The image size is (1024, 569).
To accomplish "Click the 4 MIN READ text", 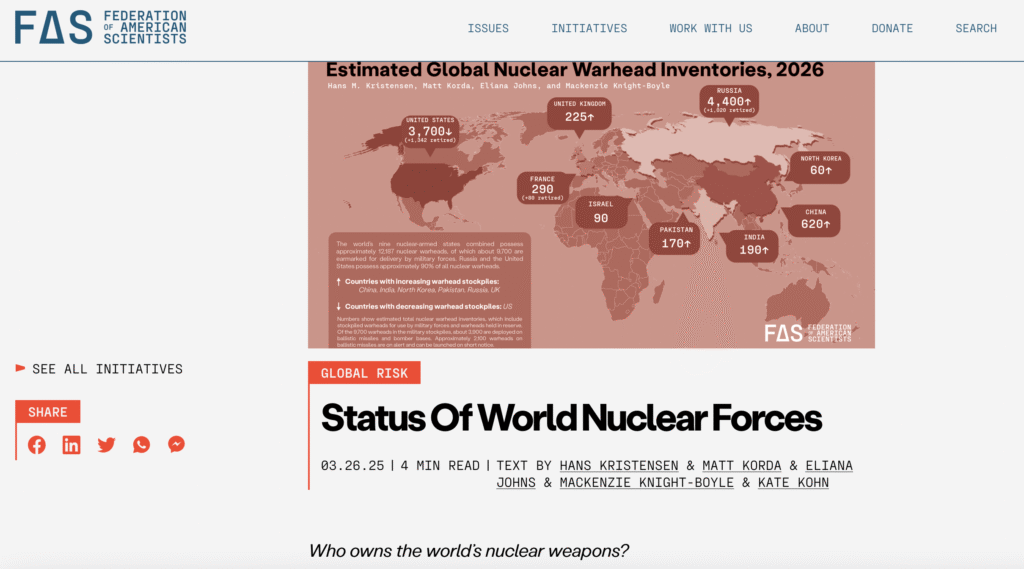I will tap(440, 466).
